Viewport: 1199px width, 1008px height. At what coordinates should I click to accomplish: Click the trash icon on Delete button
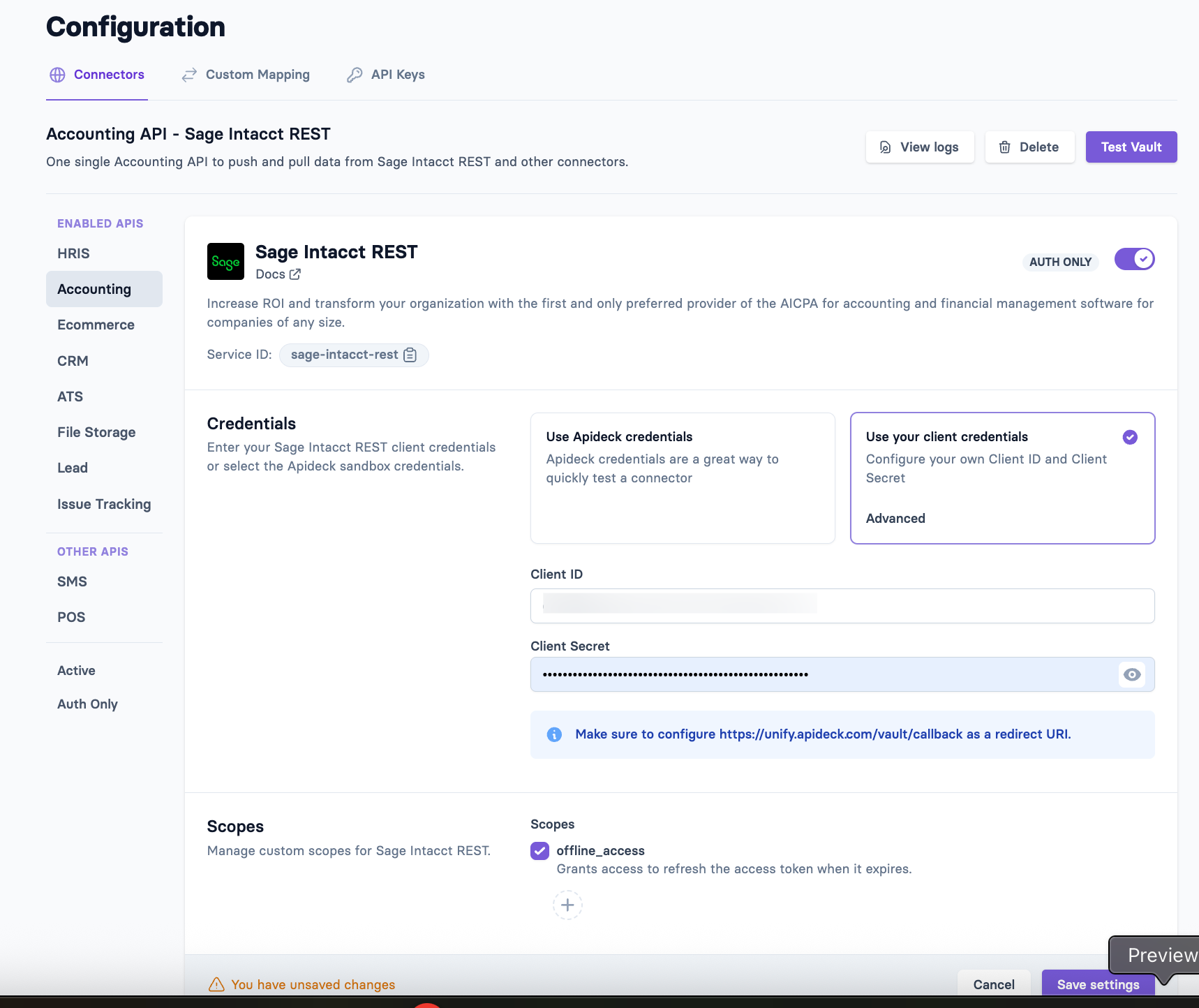coord(1005,147)
